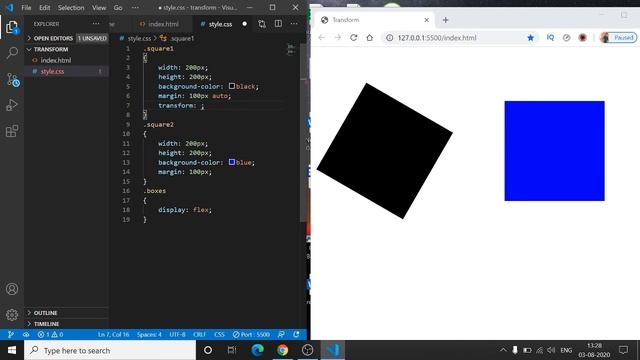640x360 pixels.
Task: Open the overflow menu ellipsis in menu bar
Action: pos(135,7)
